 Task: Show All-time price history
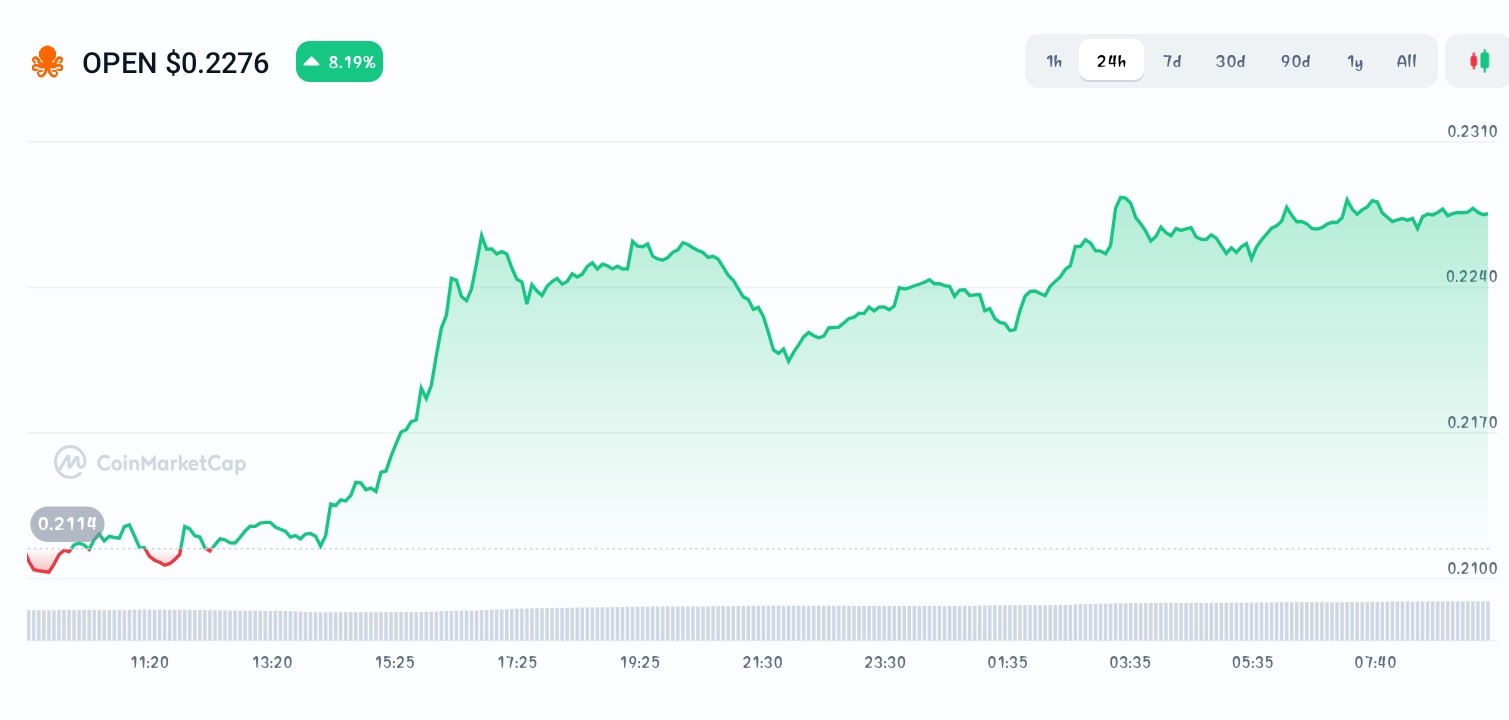(x=1407, y=61)
